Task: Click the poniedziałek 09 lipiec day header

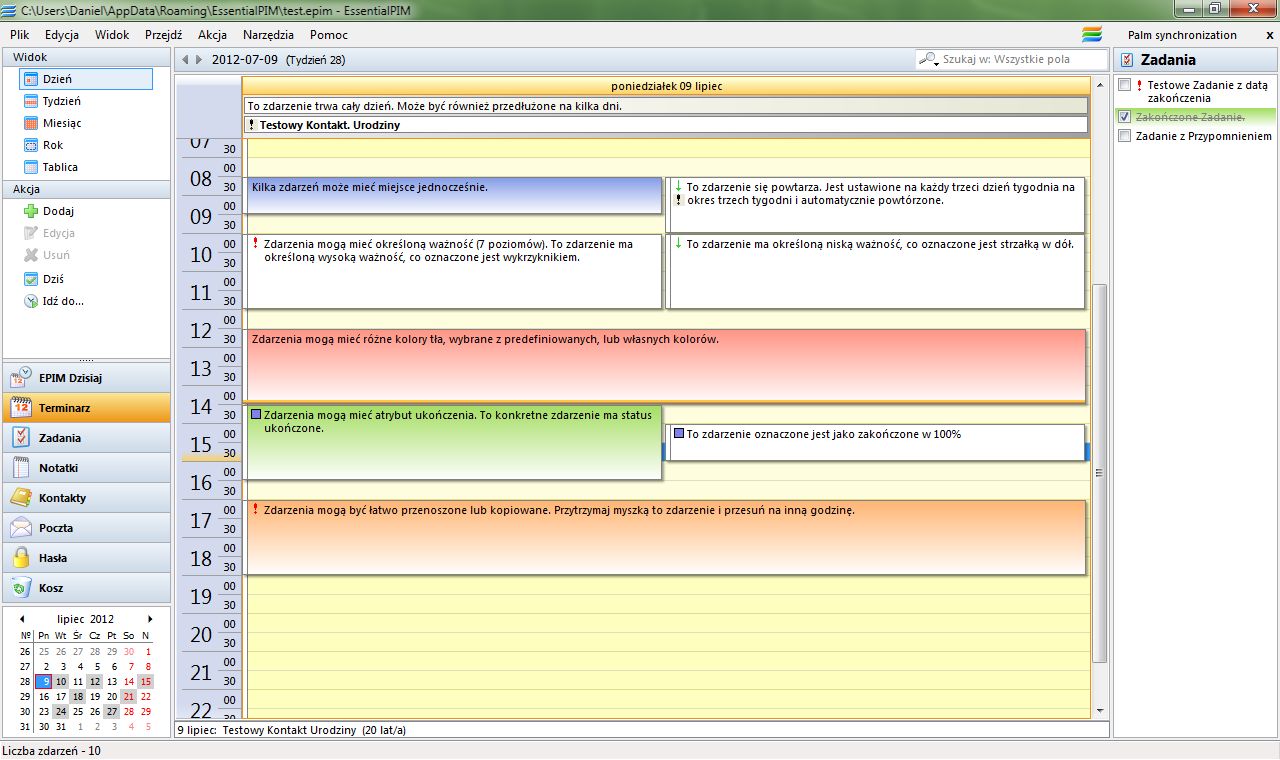Action: click(666, 86)
